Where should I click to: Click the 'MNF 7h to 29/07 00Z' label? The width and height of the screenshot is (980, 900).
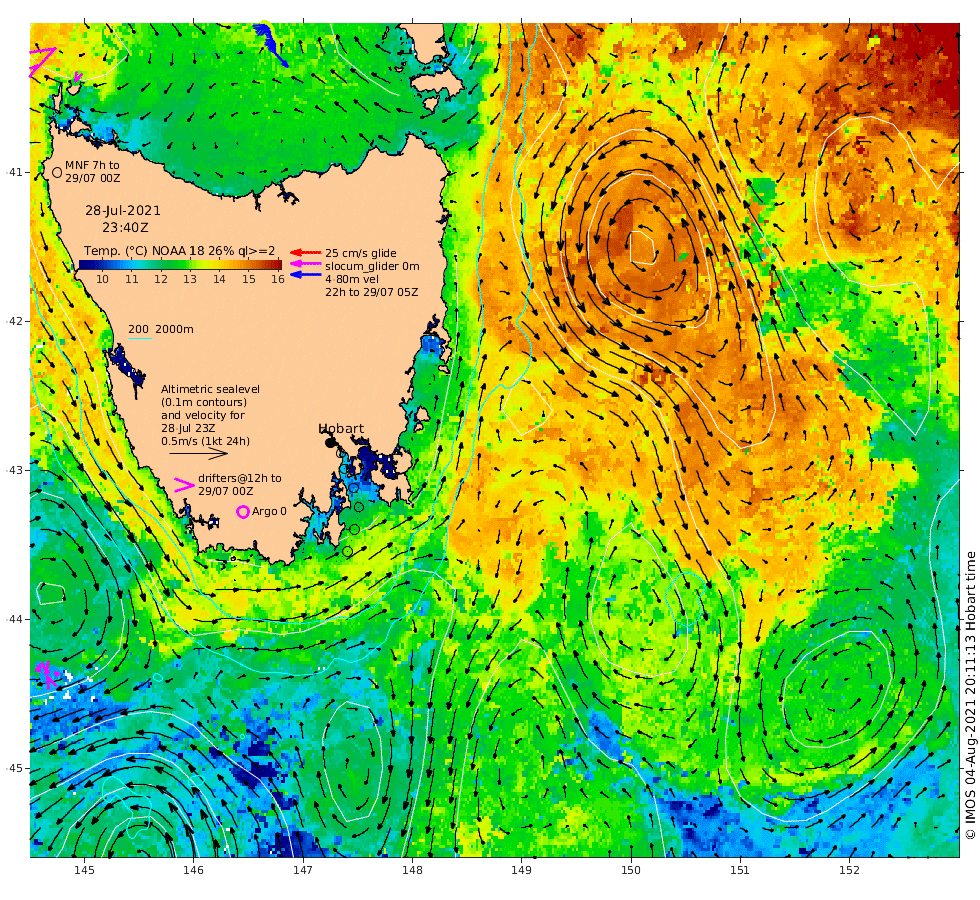[92, 172]
